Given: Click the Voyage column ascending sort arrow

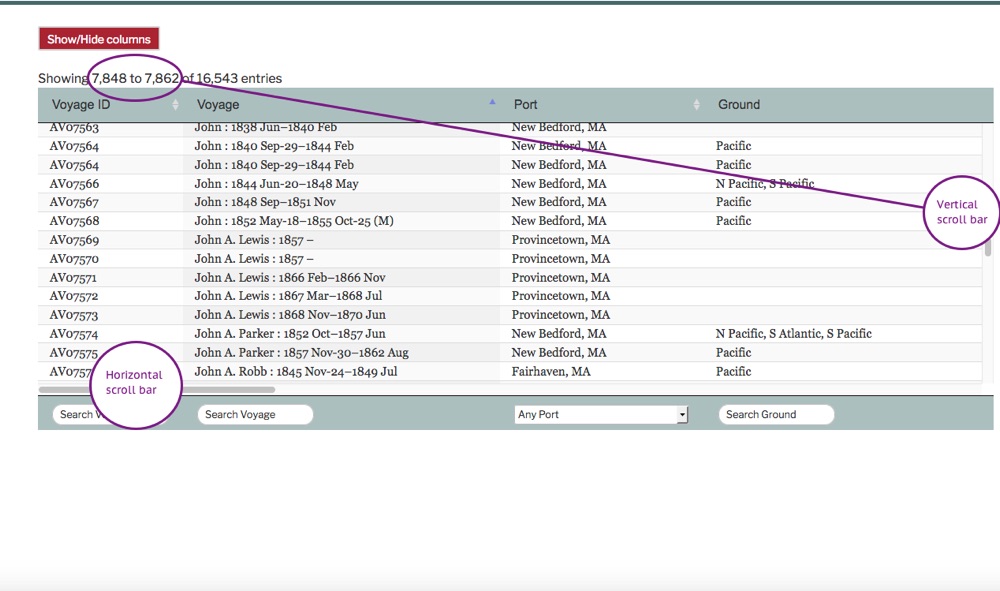Looking at the screenshot, I should (x=492, y=102).
